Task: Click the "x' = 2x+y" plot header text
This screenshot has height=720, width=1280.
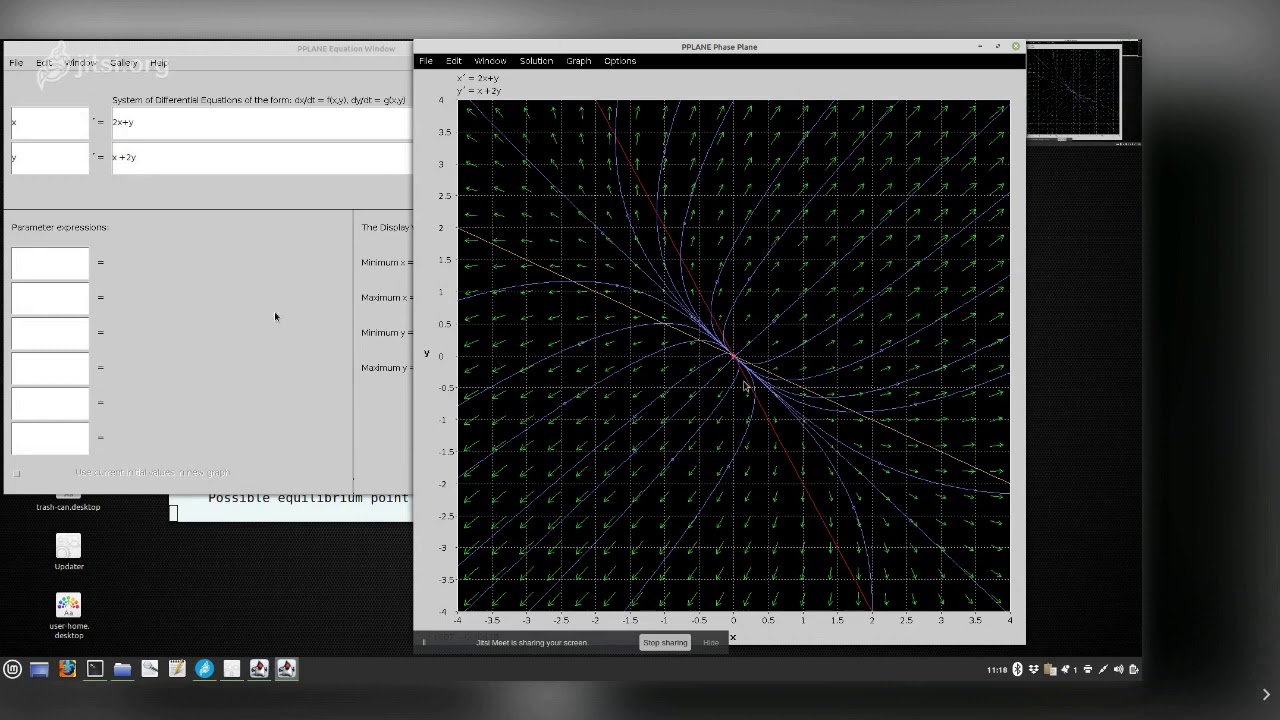Action: [478, 78]
